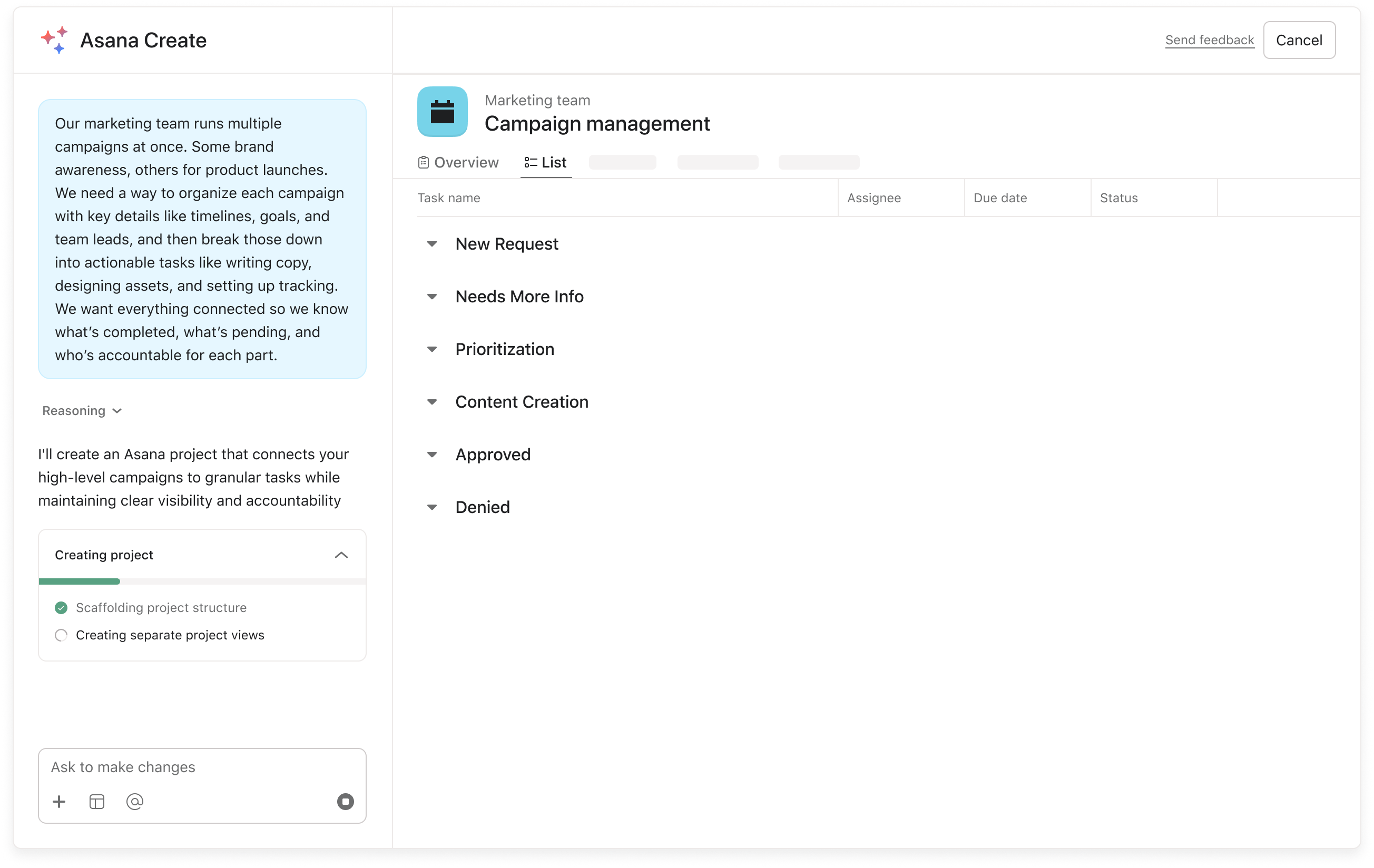Screen dimensions: 1374x868
Task: Click the completed Scaffolding project structure checkmark
Action: click(61, 607)
